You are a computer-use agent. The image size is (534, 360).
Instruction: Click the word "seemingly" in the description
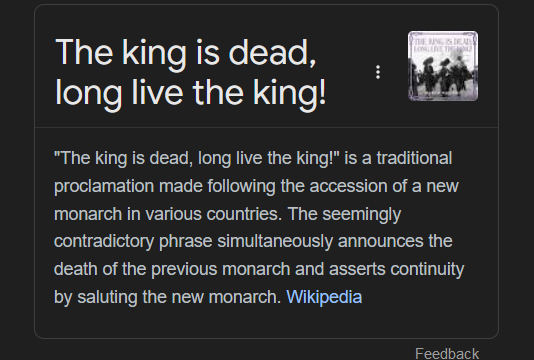tap(362, 215)
